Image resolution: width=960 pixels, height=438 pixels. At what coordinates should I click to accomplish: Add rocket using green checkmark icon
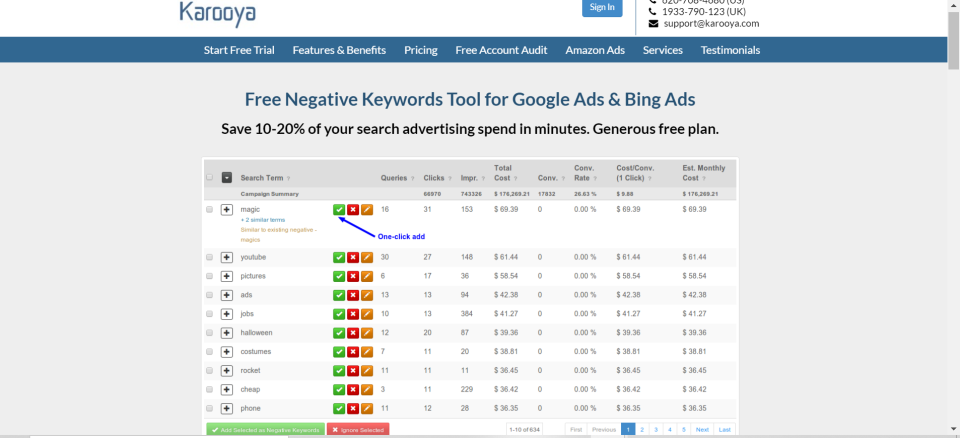pyautogui.click(x=339, y=371)
